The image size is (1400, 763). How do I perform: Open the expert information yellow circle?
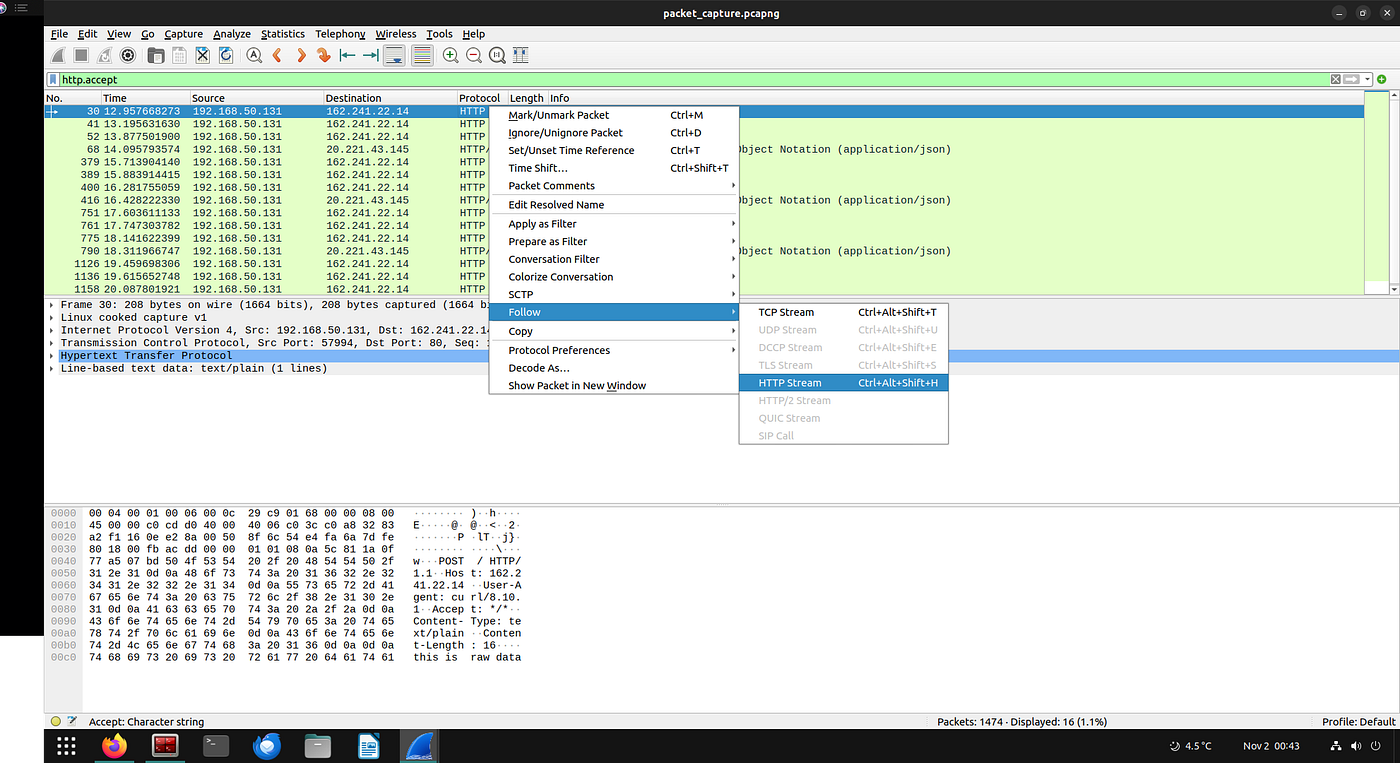pos(56,721)
